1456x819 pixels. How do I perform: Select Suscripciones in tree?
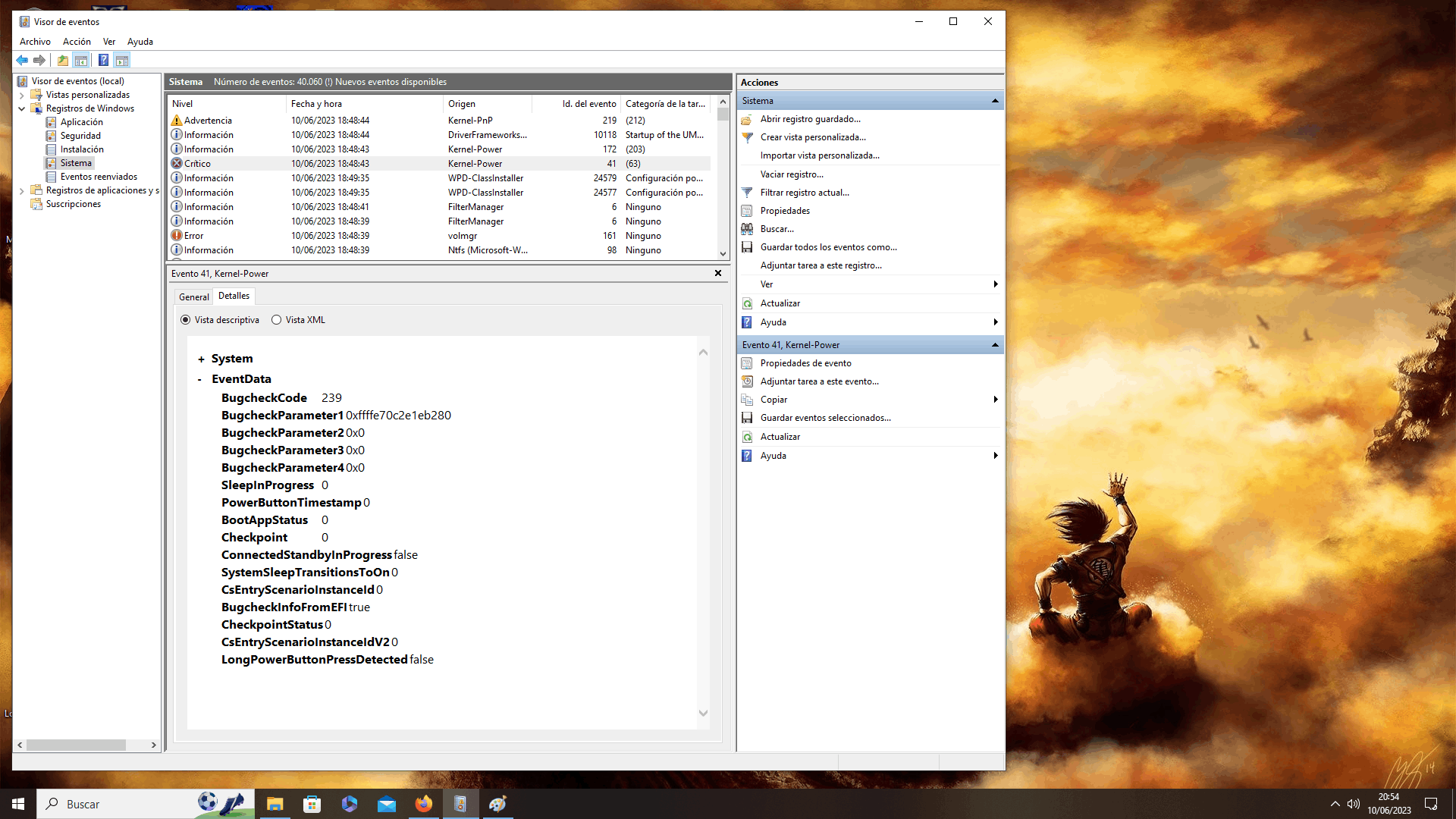pos(73,205)
